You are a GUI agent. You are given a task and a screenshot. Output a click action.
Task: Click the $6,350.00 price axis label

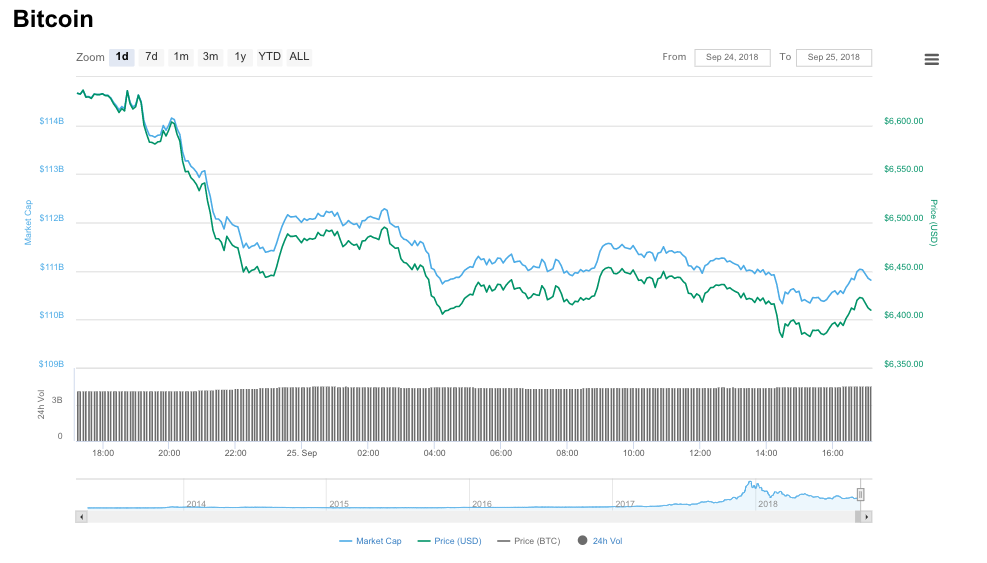point(903,364)
